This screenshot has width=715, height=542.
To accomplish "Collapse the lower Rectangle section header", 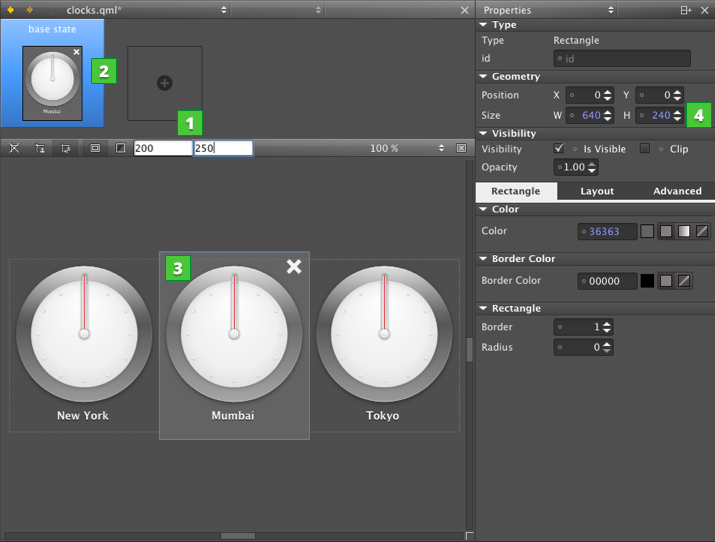I will coord(483,309).
